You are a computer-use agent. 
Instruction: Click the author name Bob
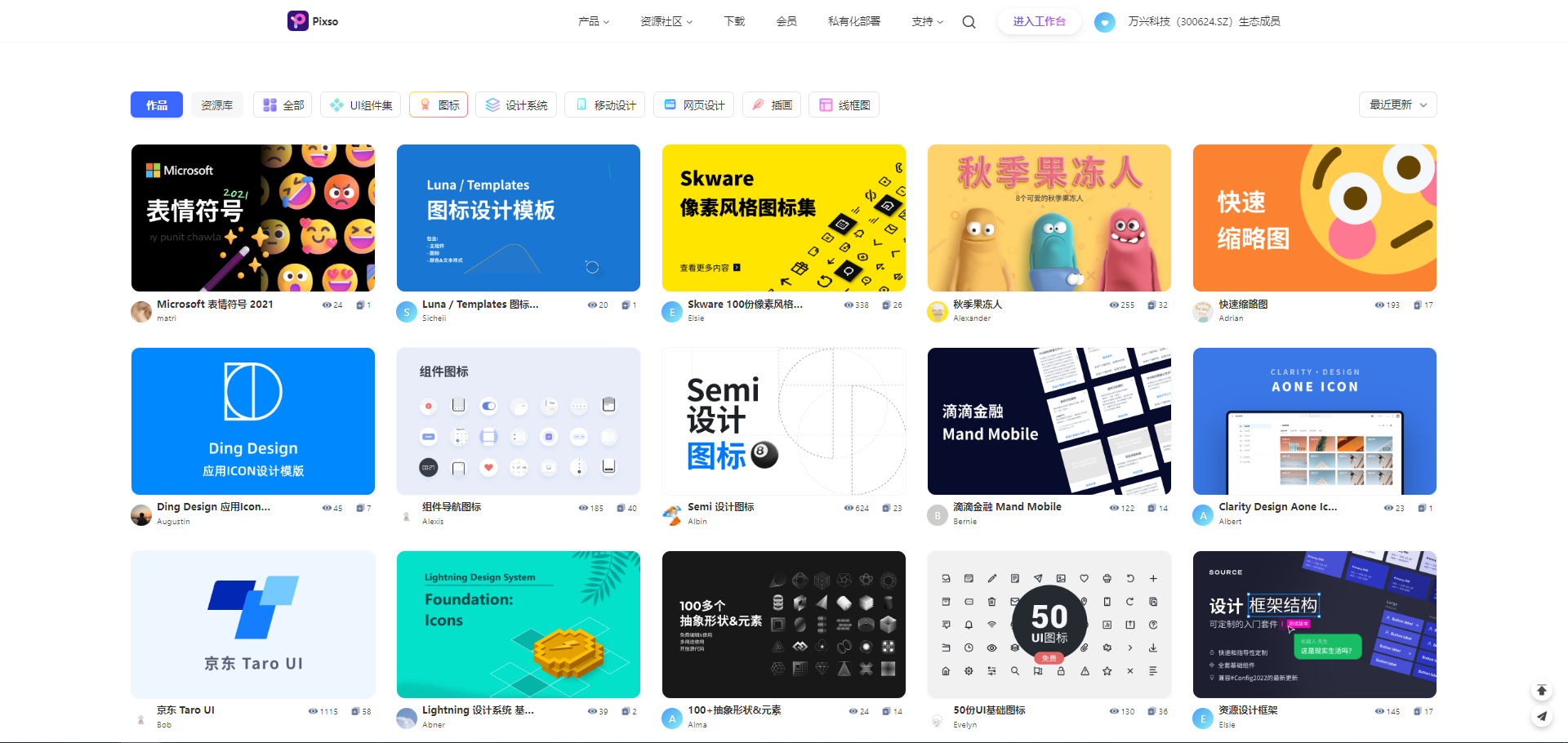pos(164,725)
